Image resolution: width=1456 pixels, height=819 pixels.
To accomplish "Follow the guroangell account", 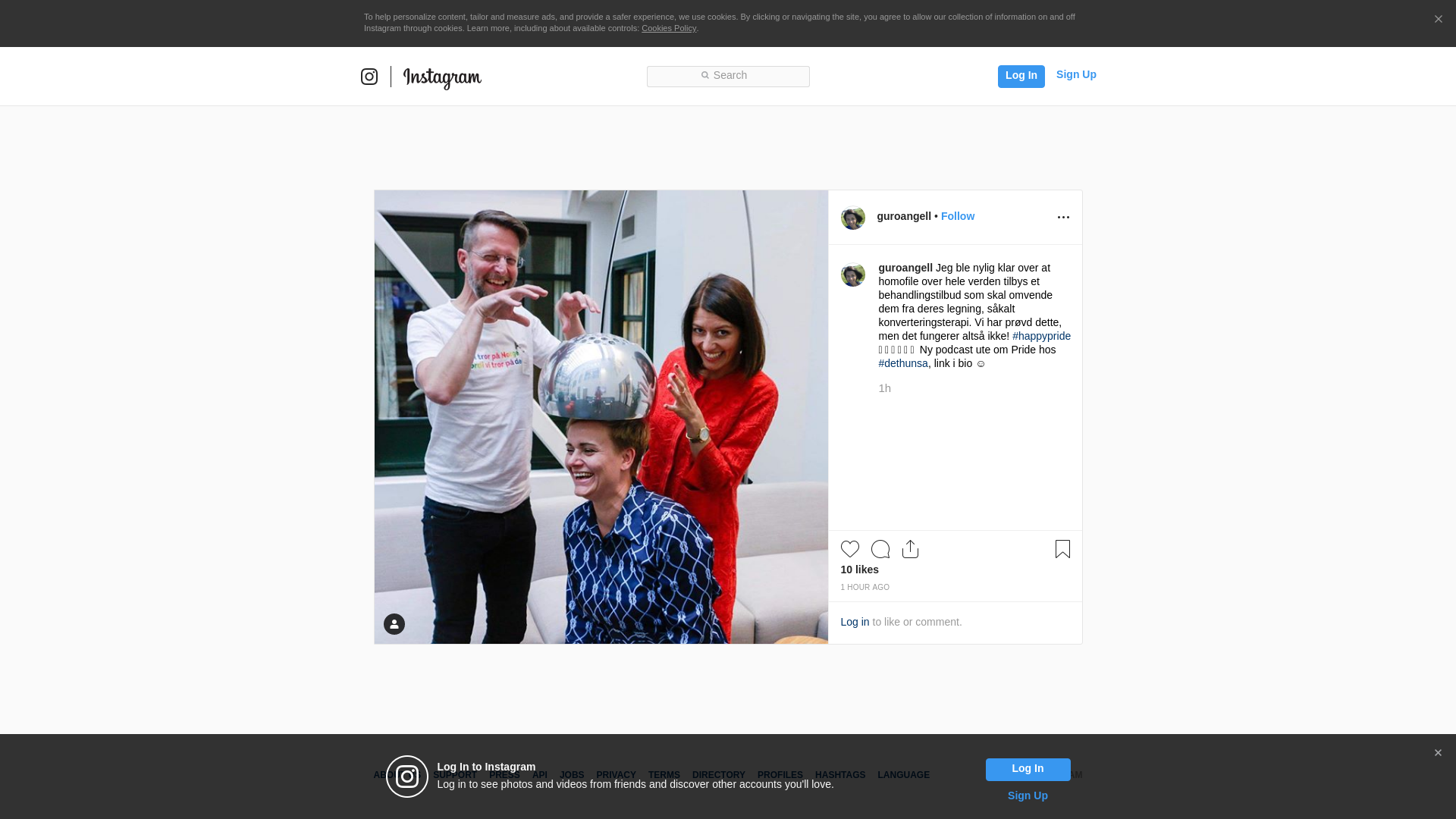I will tap(957, 216).
